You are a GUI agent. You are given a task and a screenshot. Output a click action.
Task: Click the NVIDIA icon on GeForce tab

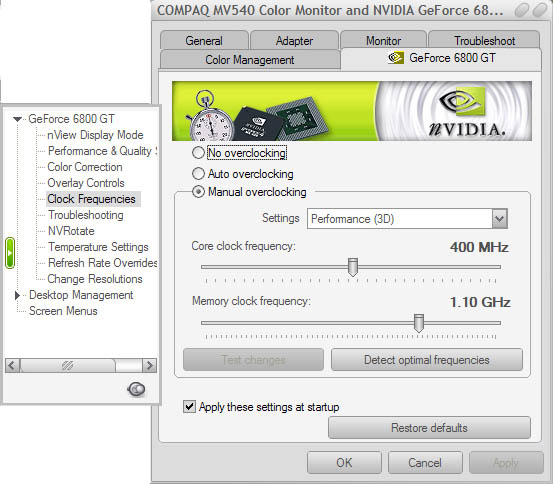[x=396, y=58]
